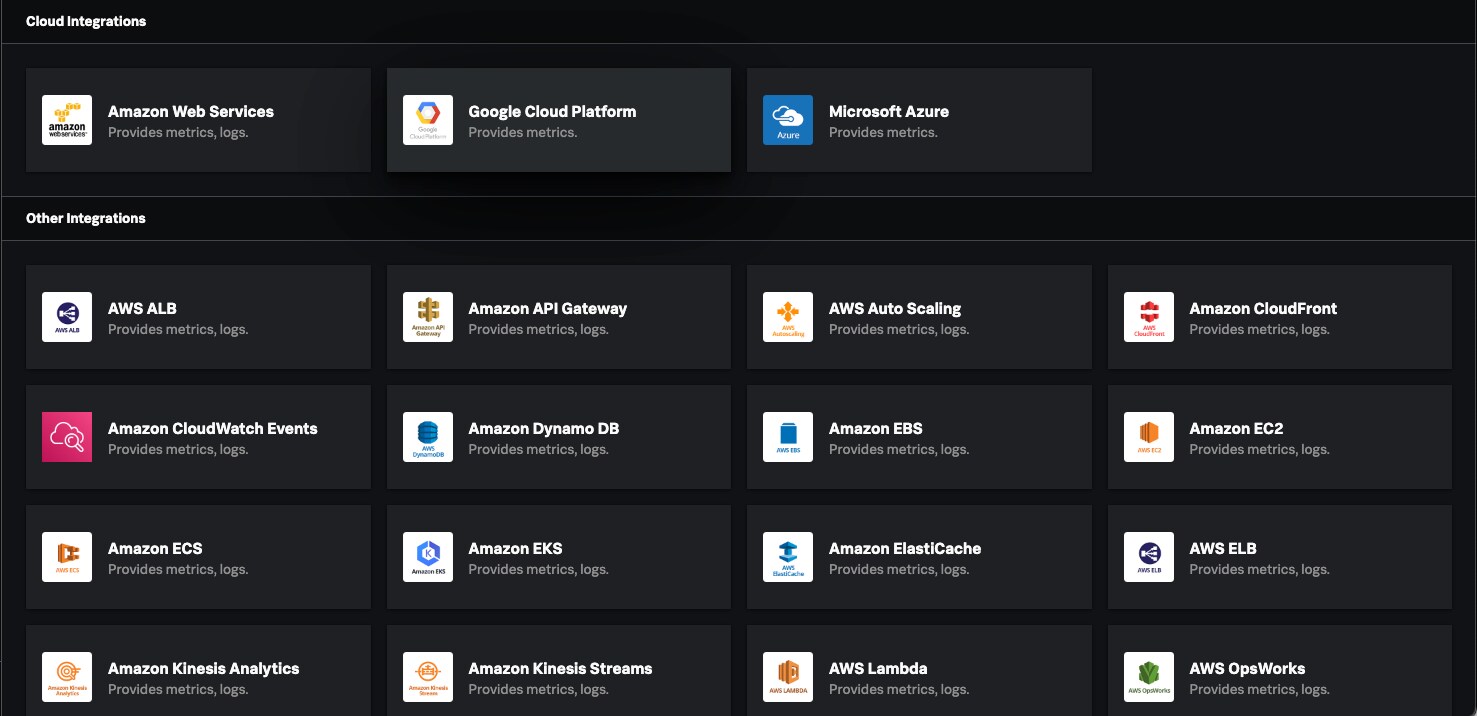The image size is (1477, 716).
Task: Click the AWS ELB icon
Action: (1149, 557)
